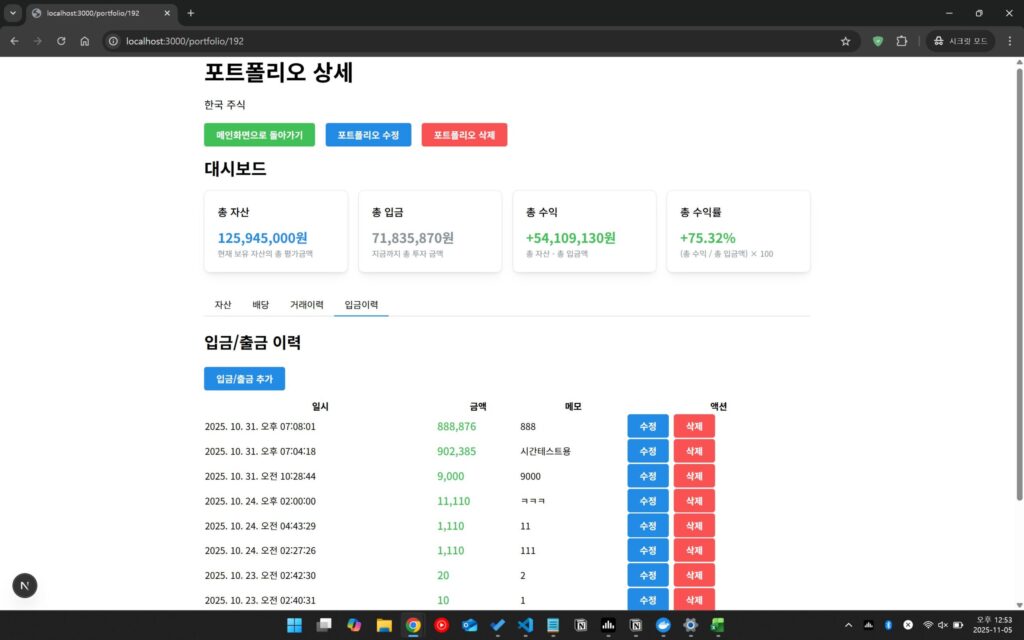Open File Explorer from the taskbar
The width and height of the screenshot is (1024, 640).
pos(383,625)
